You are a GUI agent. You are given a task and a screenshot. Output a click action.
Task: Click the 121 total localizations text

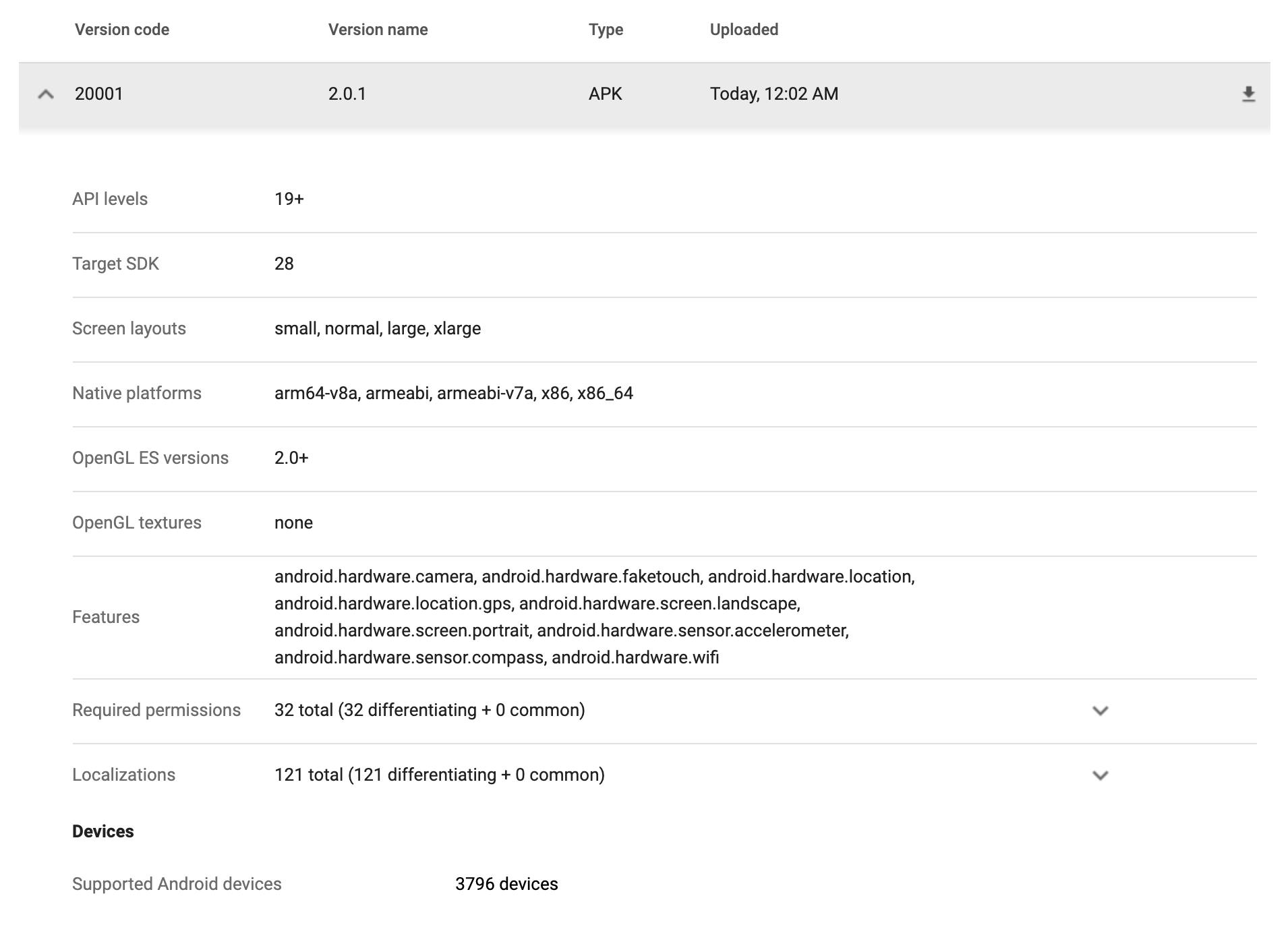439,775
